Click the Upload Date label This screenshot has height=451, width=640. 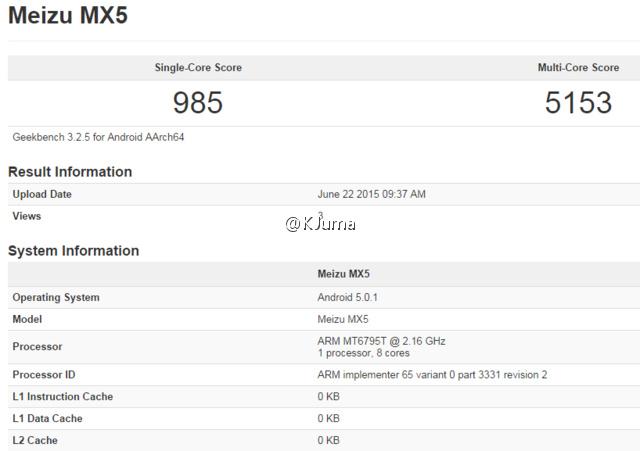pyautogui.click(x=42, y=194)
